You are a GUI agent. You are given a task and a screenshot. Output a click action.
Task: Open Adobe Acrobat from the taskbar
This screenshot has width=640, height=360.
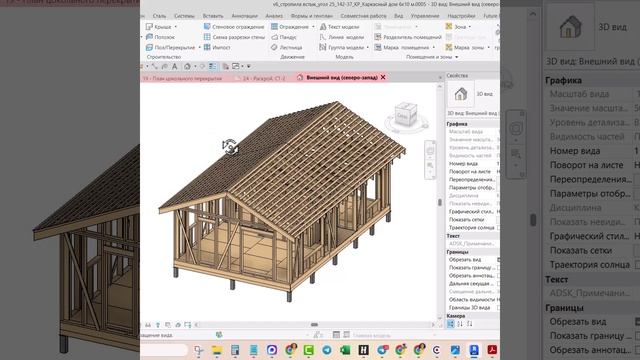tap(492, 350)
